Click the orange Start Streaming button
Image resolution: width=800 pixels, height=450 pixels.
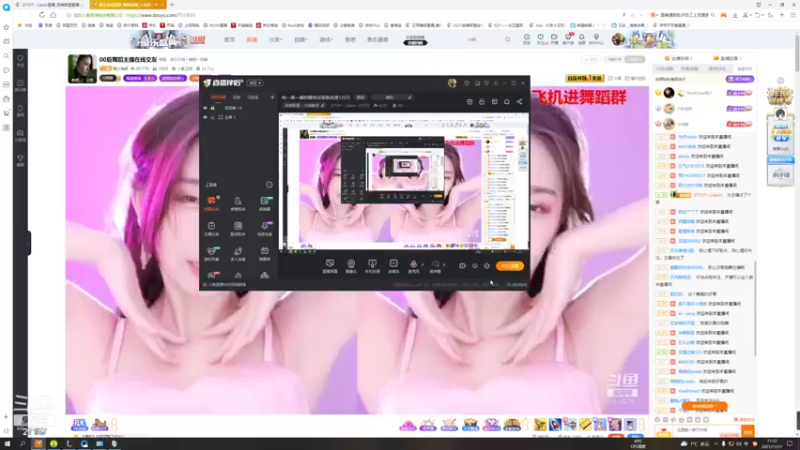510,266
